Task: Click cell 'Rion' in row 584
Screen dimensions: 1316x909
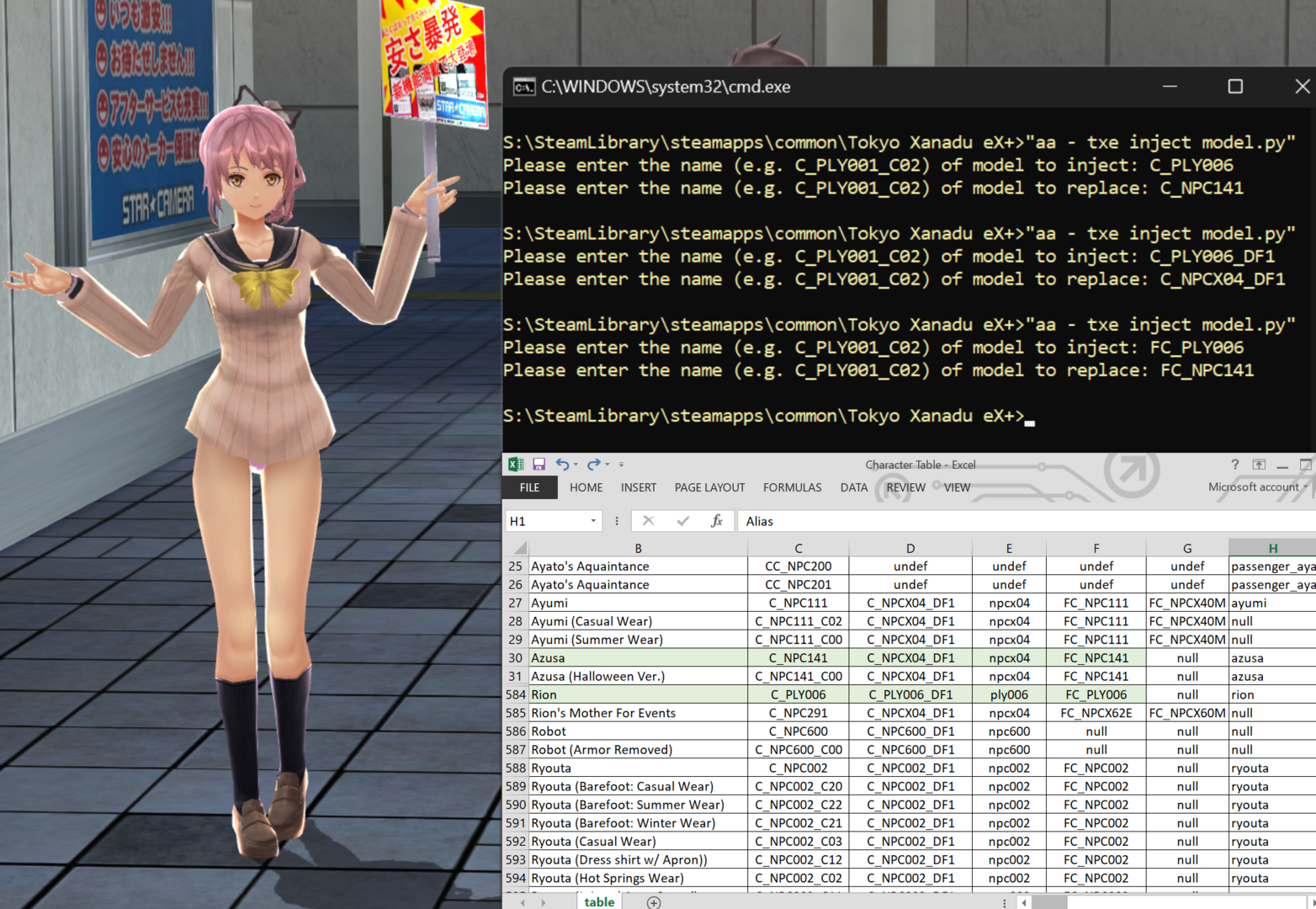Action: (x=638, y=694)
